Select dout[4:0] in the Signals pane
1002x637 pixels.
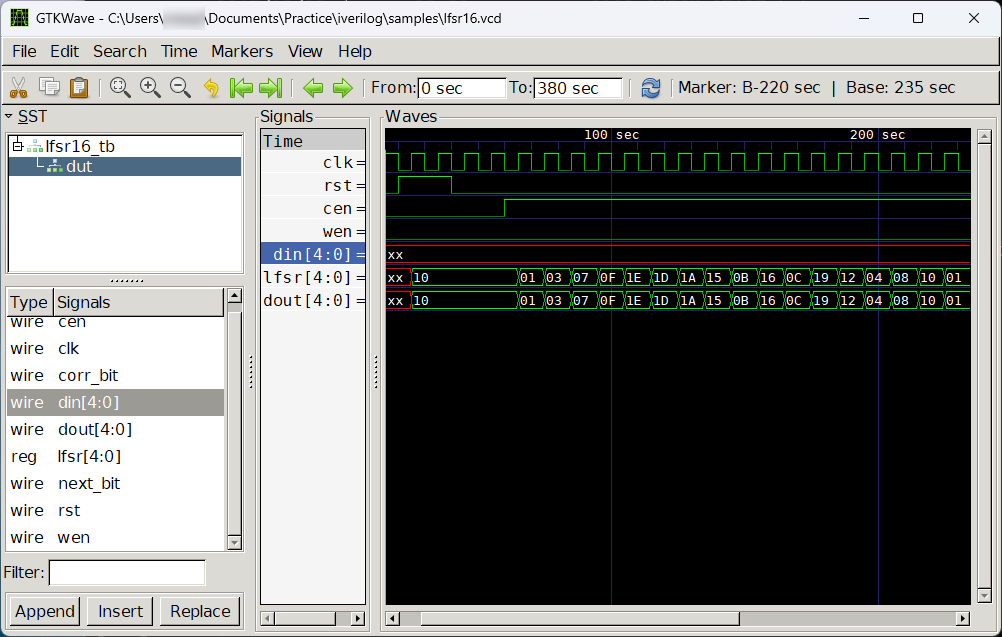coord(313,300)
